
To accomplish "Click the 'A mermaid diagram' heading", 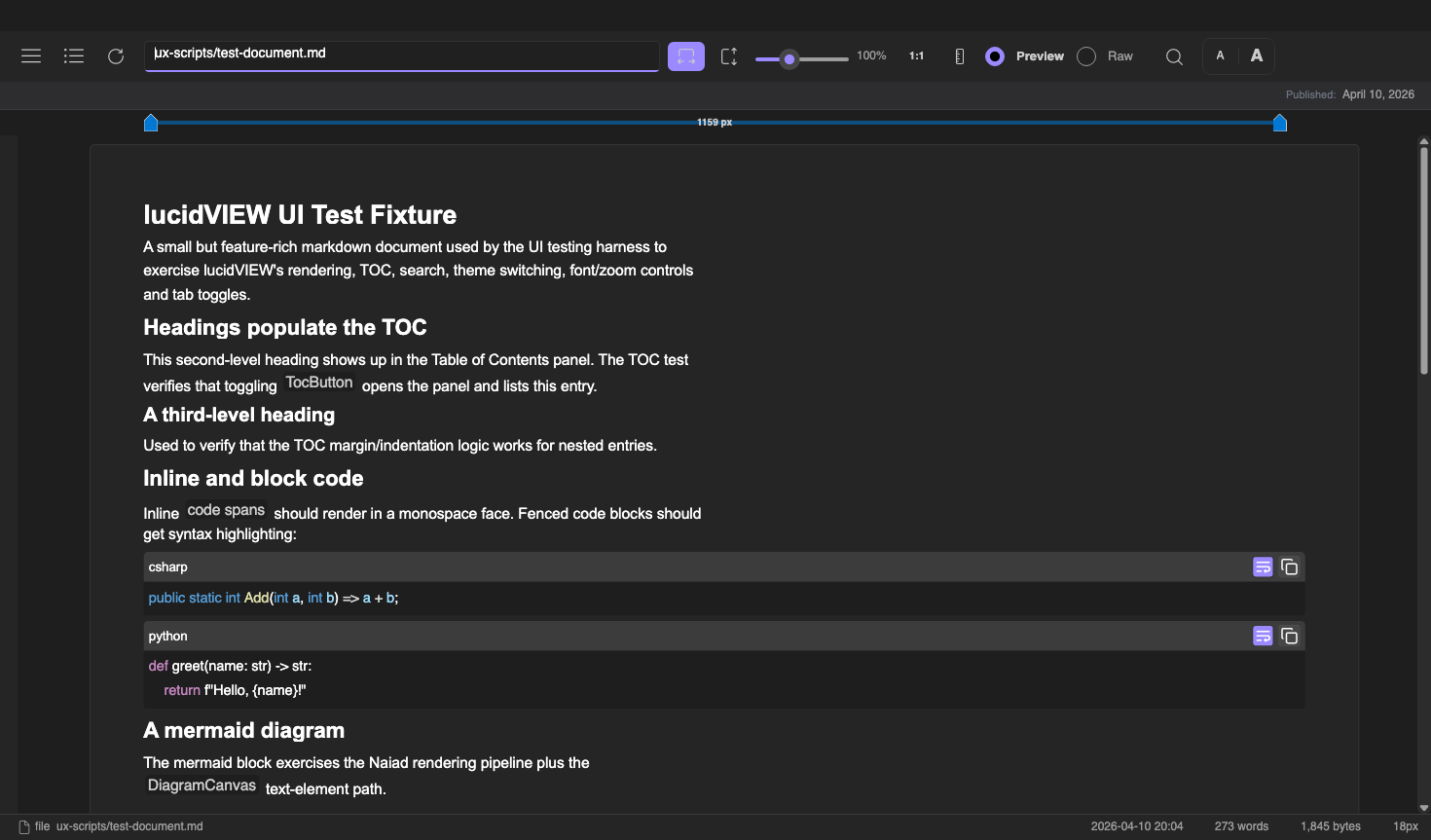I will tap(244, 730).
